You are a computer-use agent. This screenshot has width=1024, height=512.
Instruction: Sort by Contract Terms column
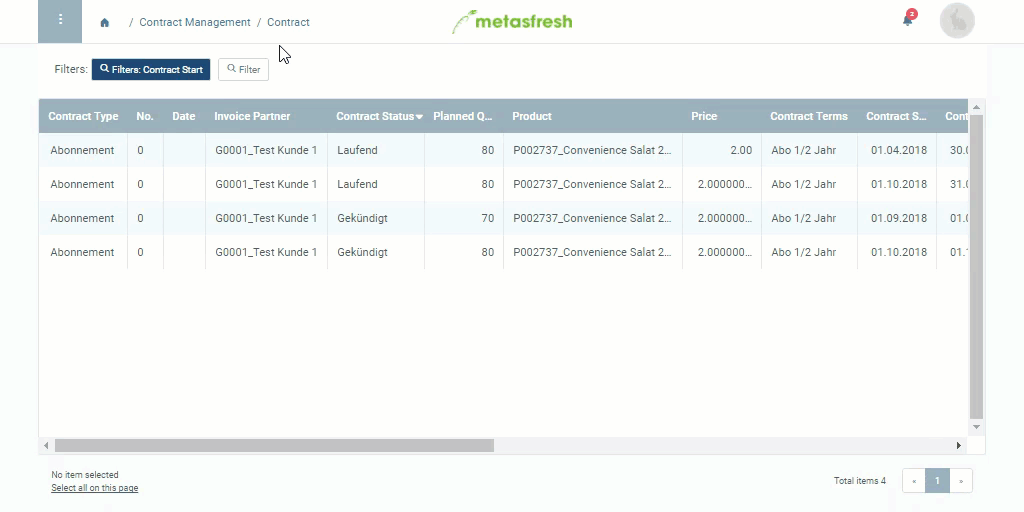808,116
